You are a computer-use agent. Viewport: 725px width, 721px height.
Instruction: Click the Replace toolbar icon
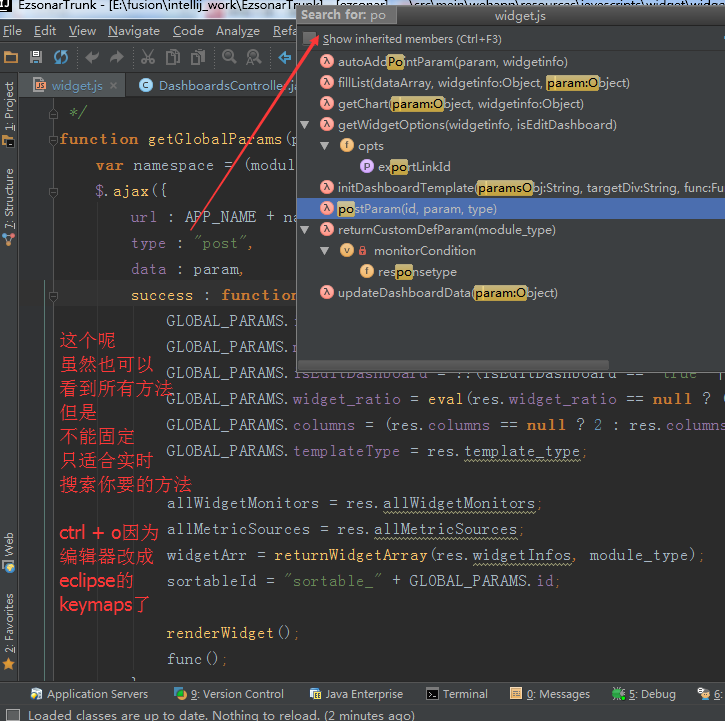point(253,57)
